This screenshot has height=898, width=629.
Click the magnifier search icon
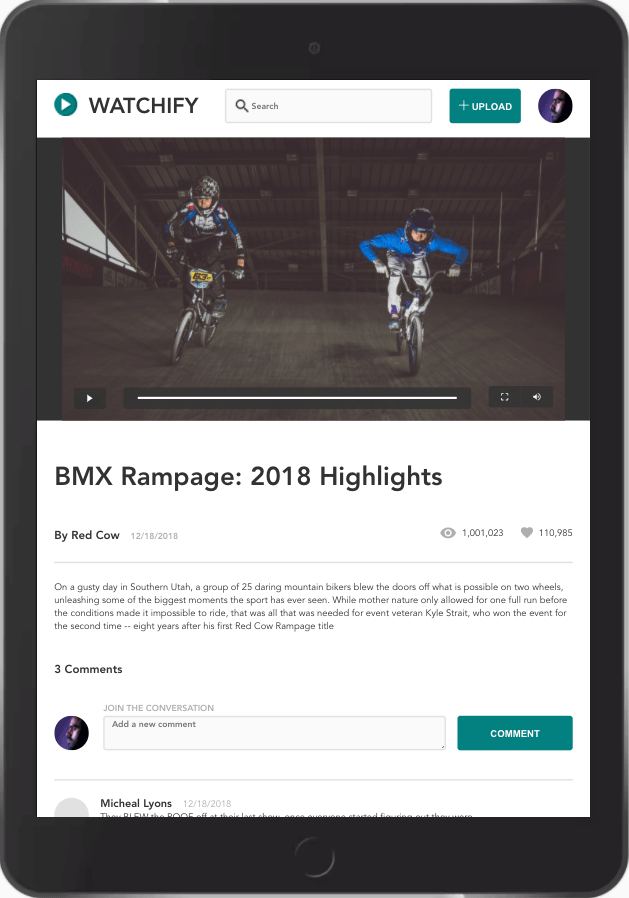tap(242, 106)
